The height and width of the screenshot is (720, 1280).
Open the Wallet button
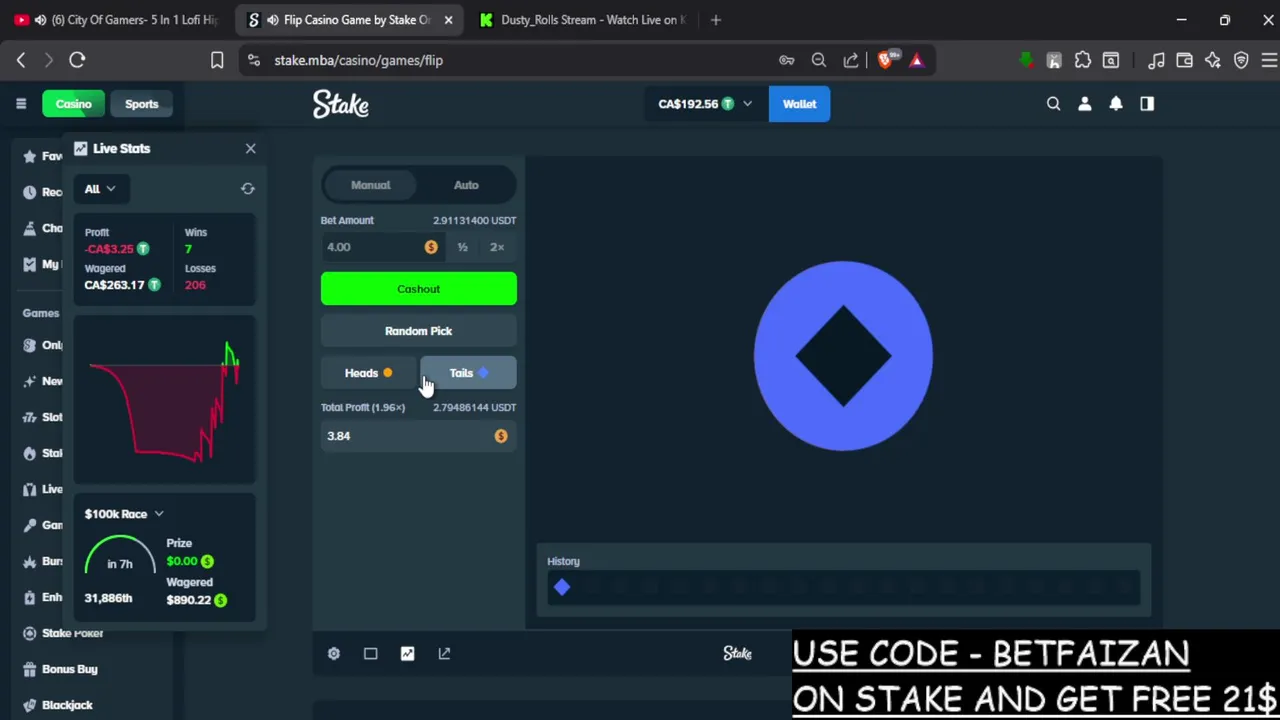(x=799, y=104)
